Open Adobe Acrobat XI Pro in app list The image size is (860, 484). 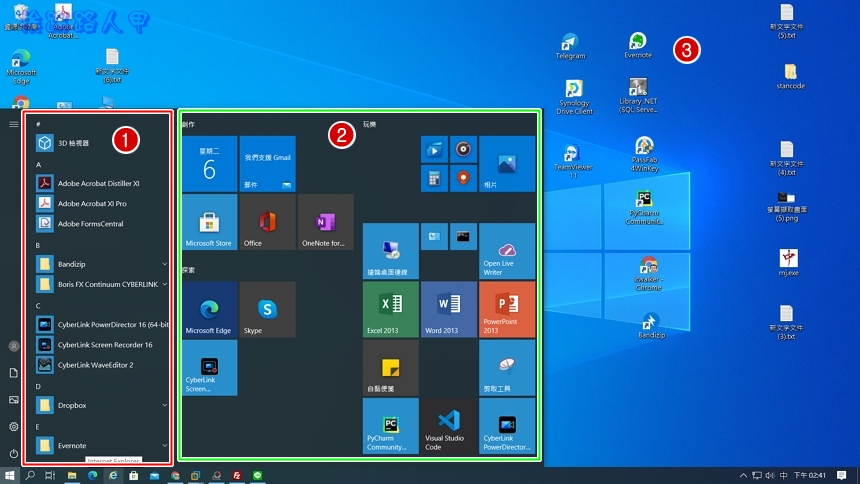point(102,204)
